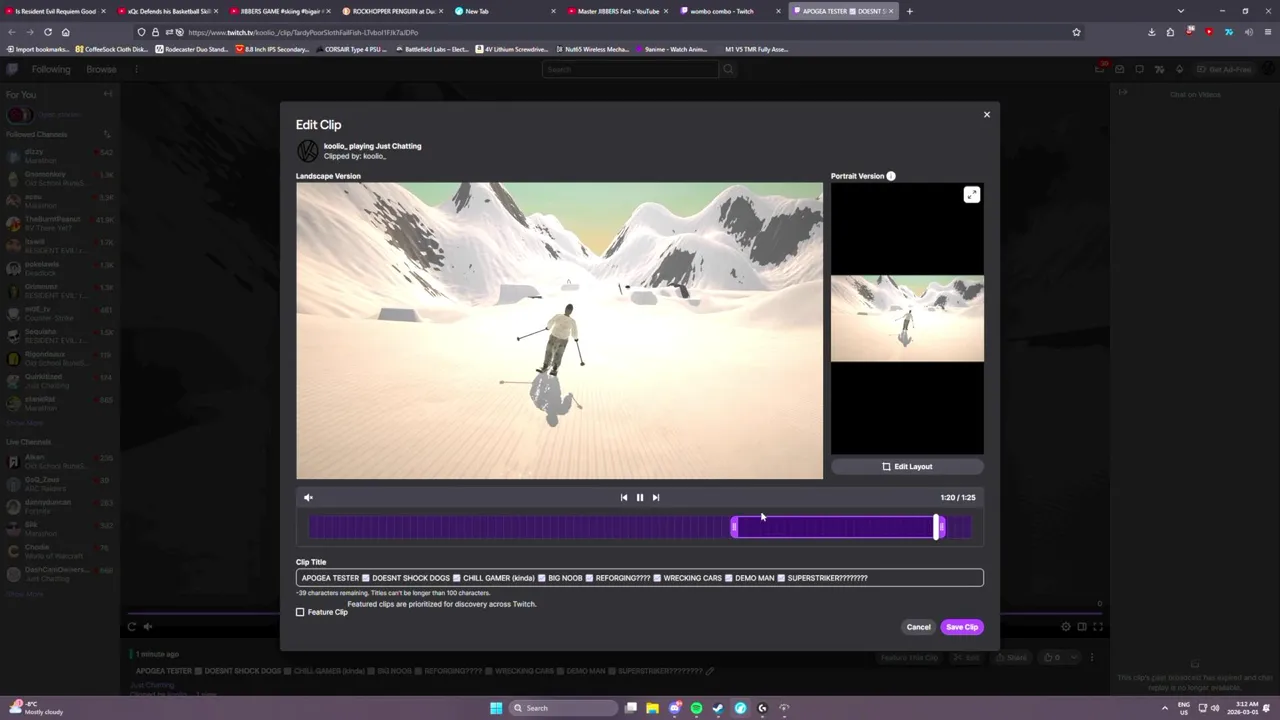Switch to the ROCKHOPPER PENGUIN tab

tap(392, 11)
